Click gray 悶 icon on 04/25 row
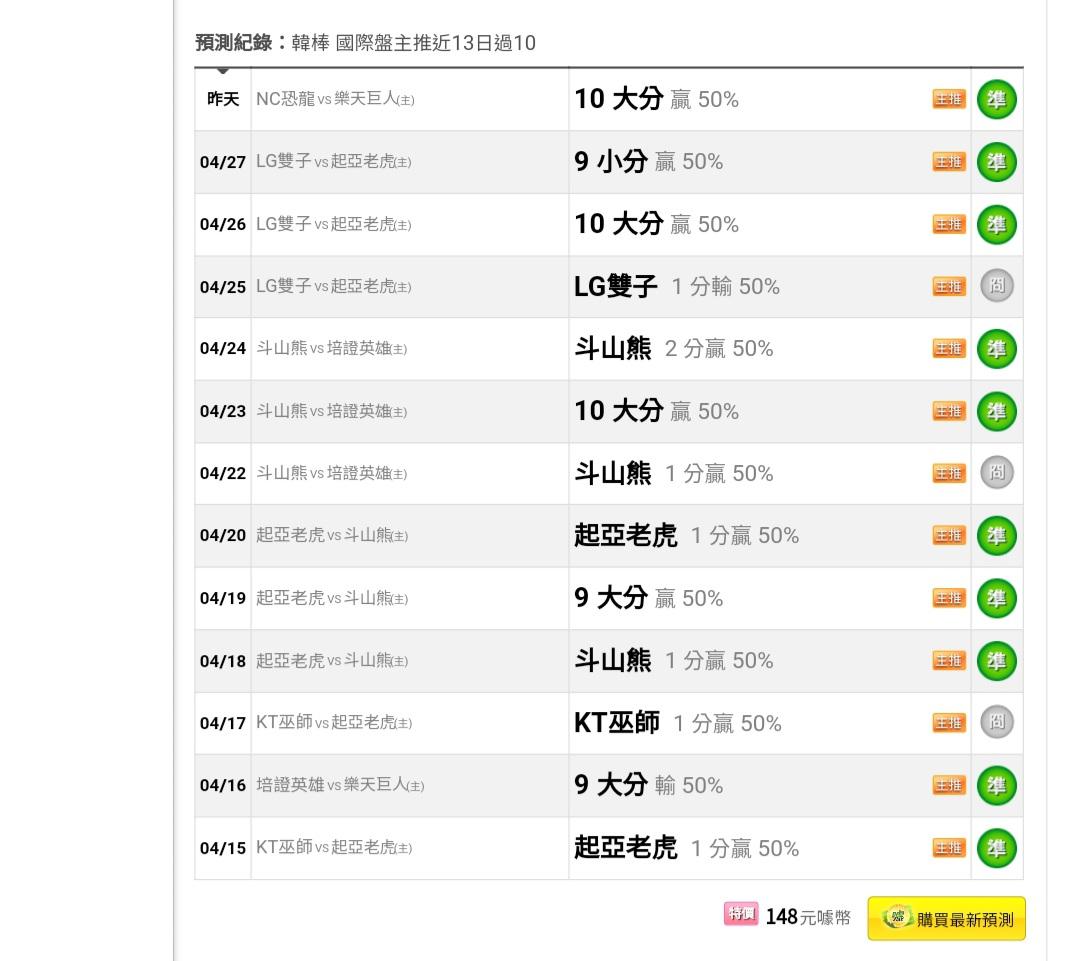 tap(996, 286)
